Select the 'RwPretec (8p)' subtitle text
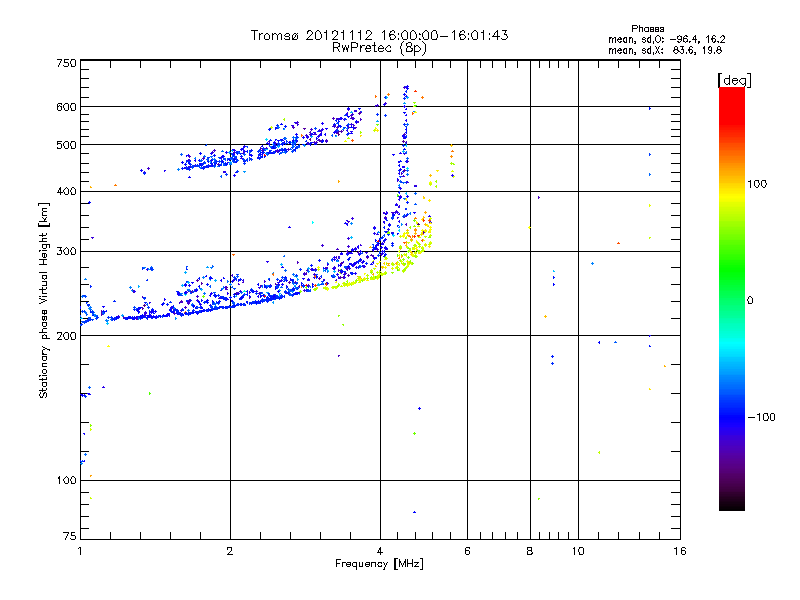Viewport: 800px width, 600px height. point(379,48)
